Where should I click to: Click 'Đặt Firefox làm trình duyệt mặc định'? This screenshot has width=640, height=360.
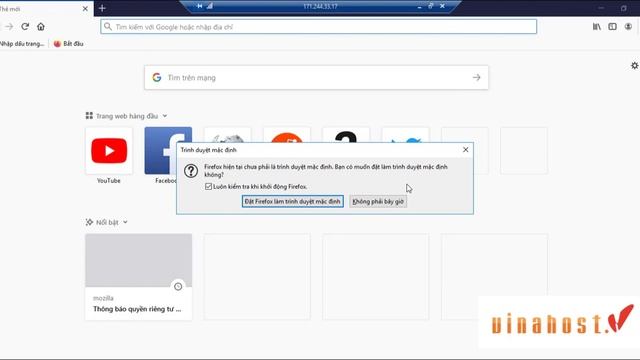click(x=293, y=202)
